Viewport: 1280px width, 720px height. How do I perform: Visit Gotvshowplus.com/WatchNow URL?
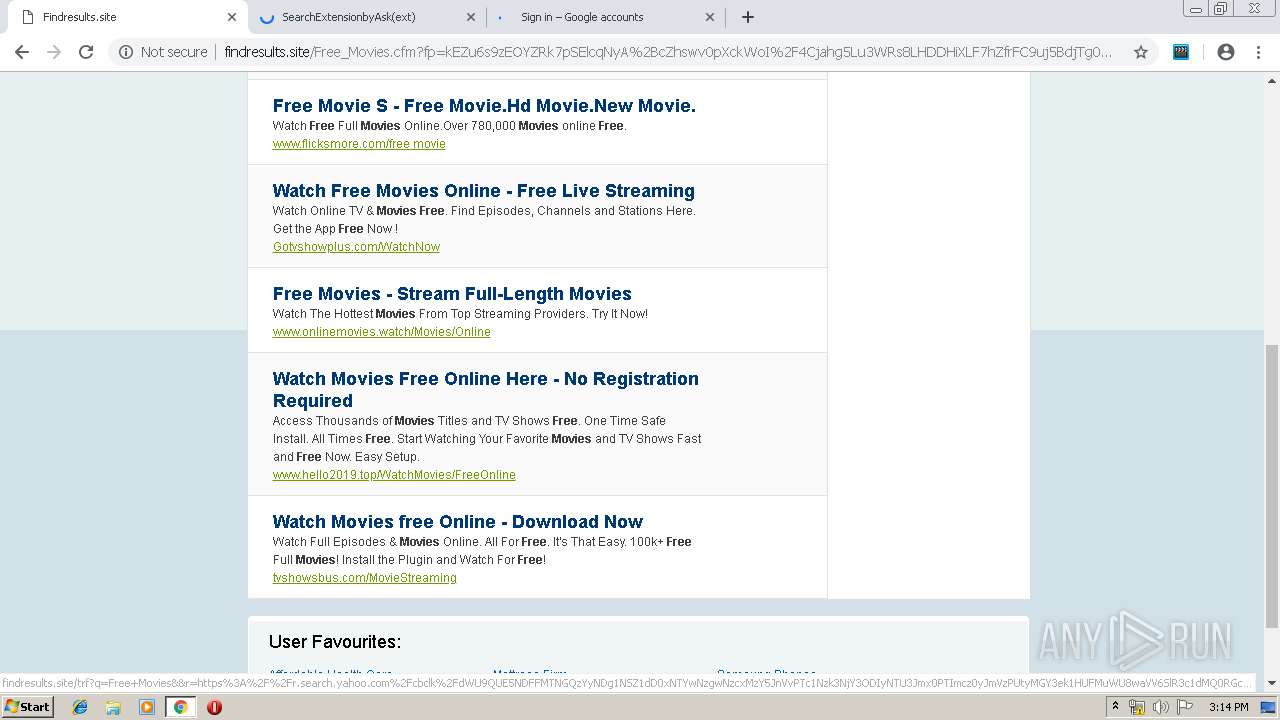tap(356, 247)
